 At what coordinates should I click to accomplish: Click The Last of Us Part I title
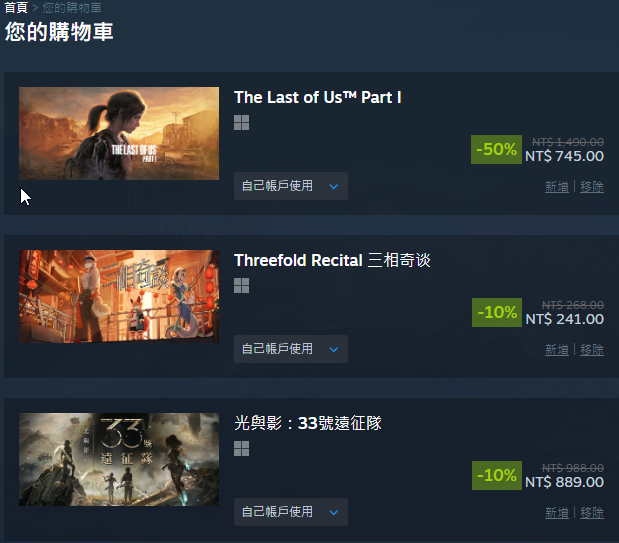[318, 97]
